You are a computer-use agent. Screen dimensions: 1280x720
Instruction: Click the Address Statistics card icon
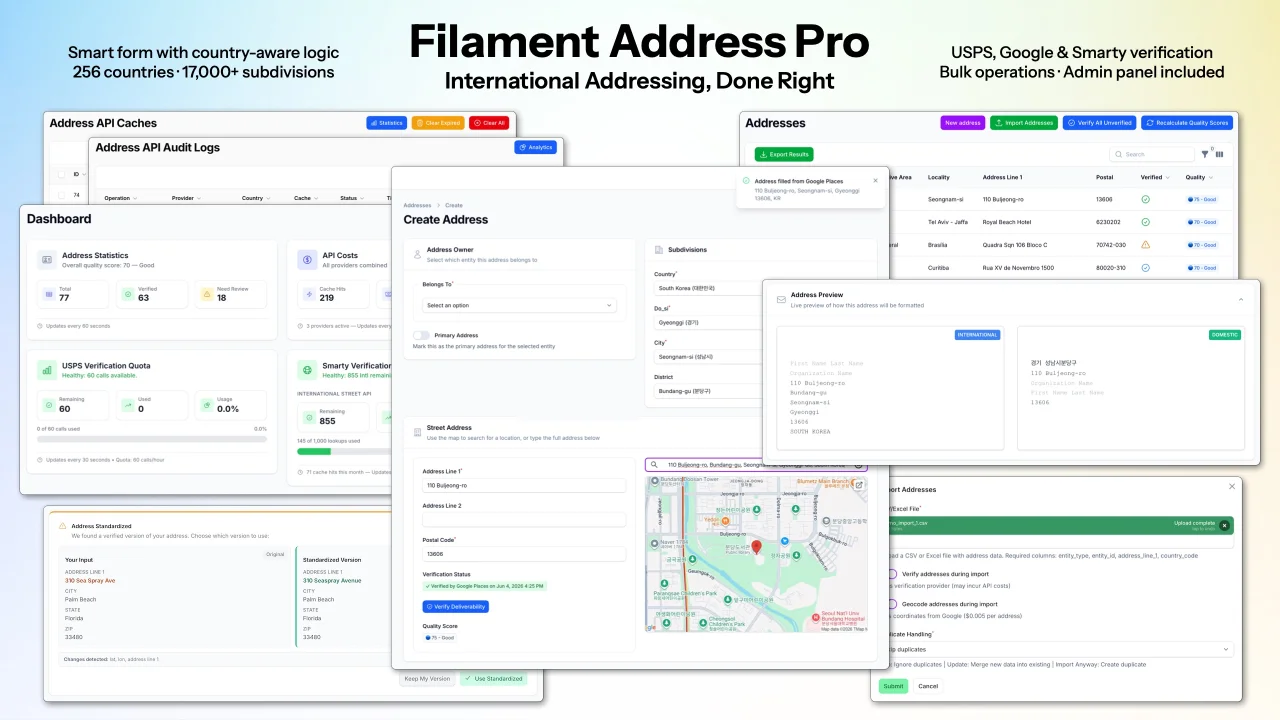point(46,260)
